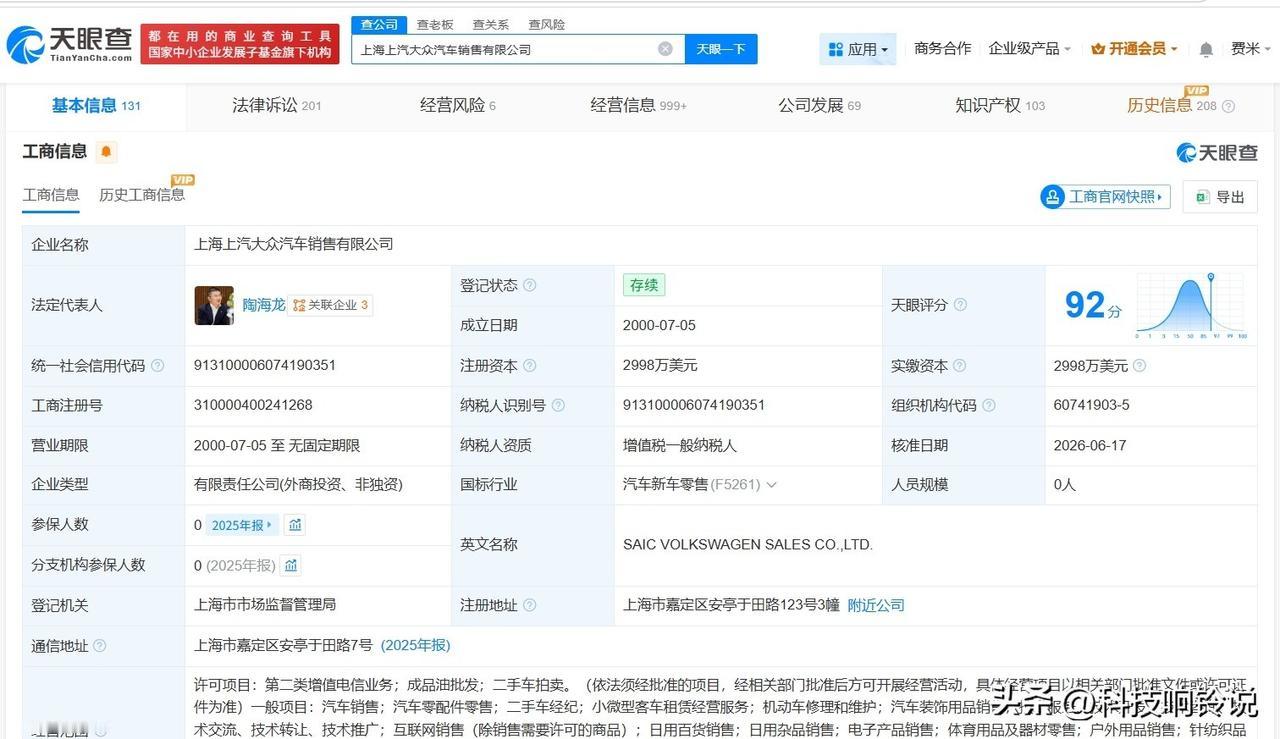
Task: Select the 查风险 search tab
Action: click(546, 24)
